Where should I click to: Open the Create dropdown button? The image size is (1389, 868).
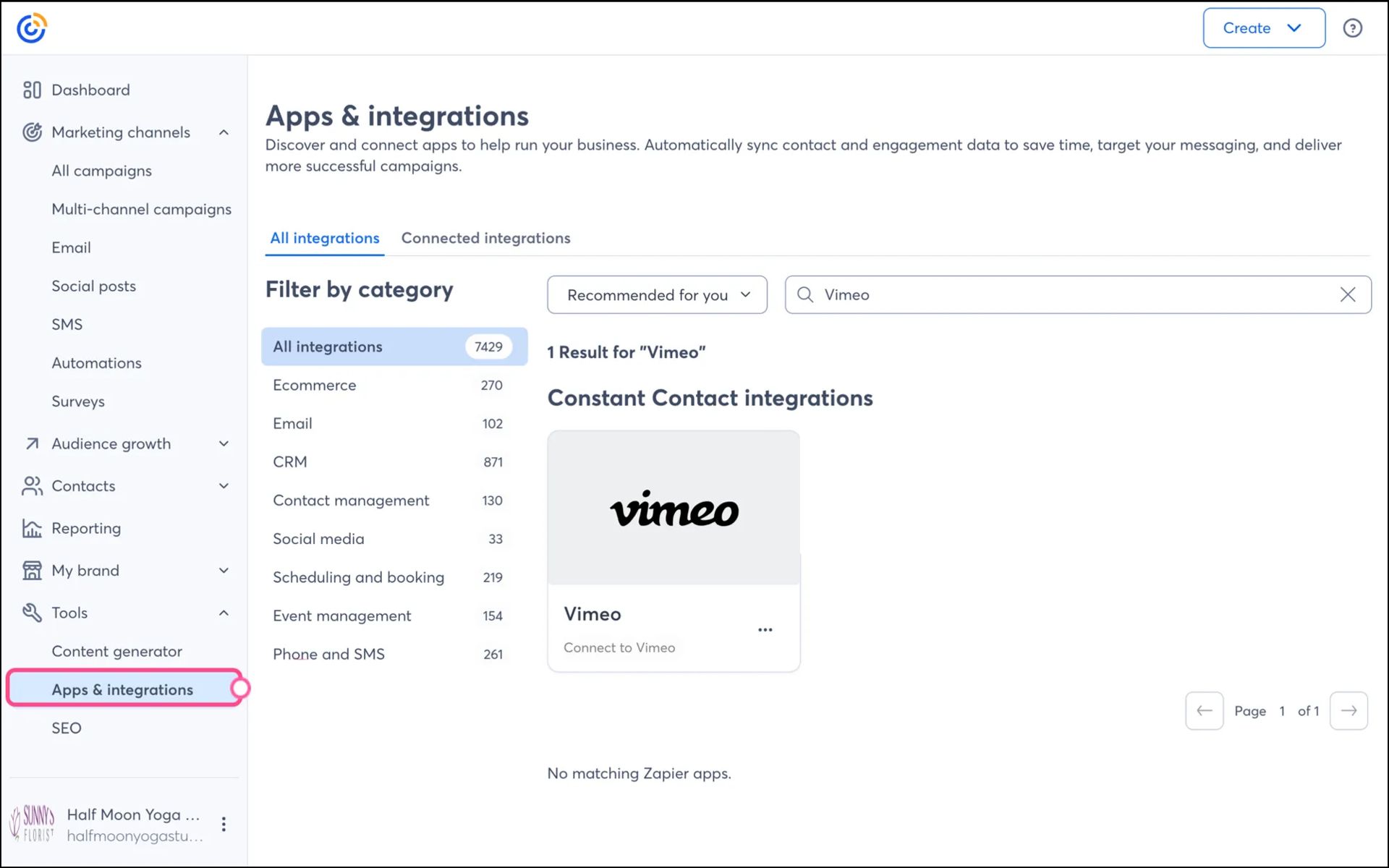point(1263,28)
